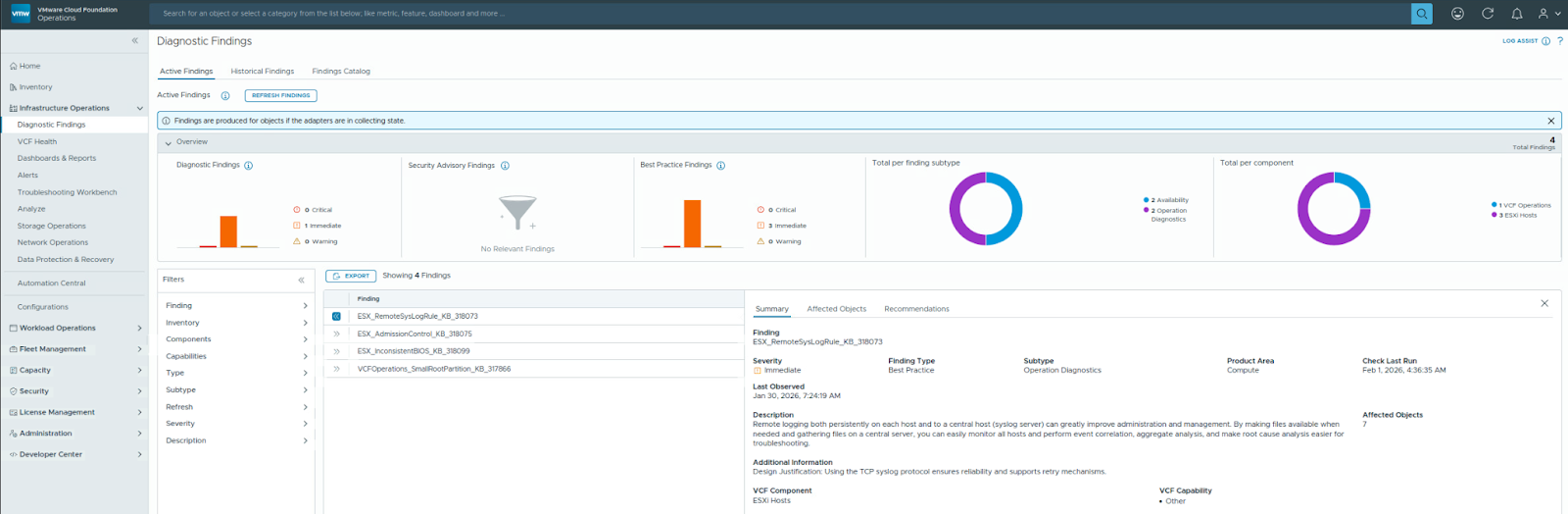Click the search magnifier button
1568x514 pixels.
click(1421, 14)
